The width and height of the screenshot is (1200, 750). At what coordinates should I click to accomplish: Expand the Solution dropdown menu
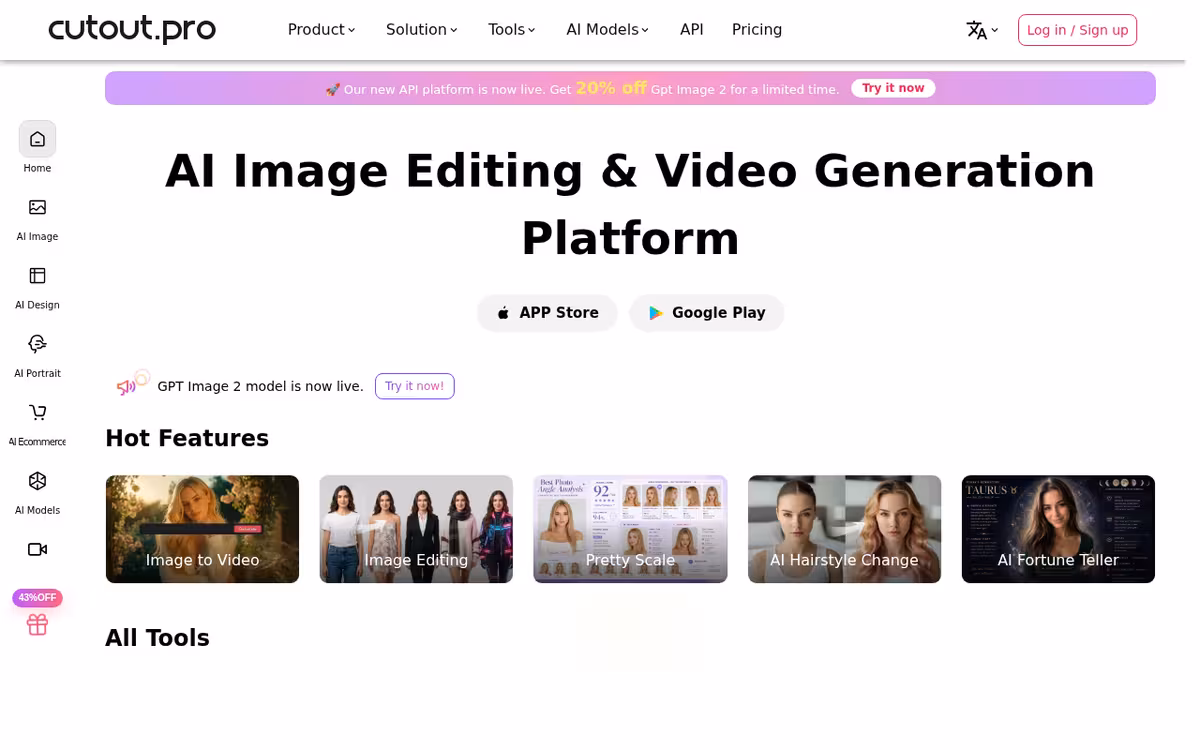point(421,30)
